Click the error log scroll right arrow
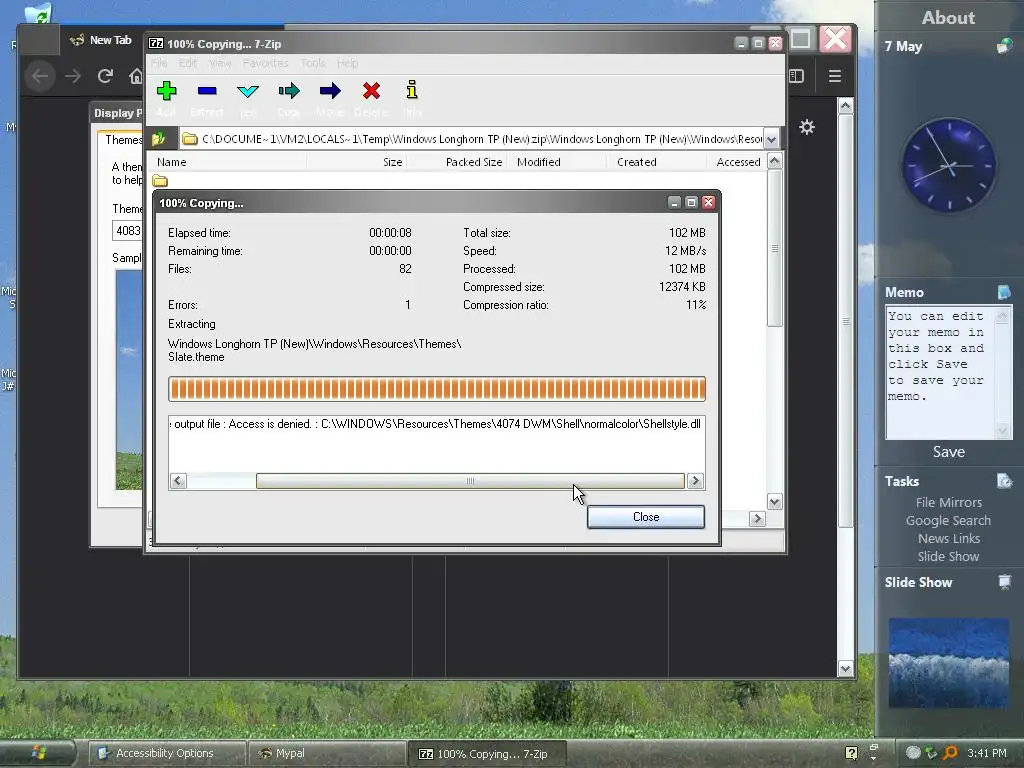The image size is (1024, 768). 696,481
